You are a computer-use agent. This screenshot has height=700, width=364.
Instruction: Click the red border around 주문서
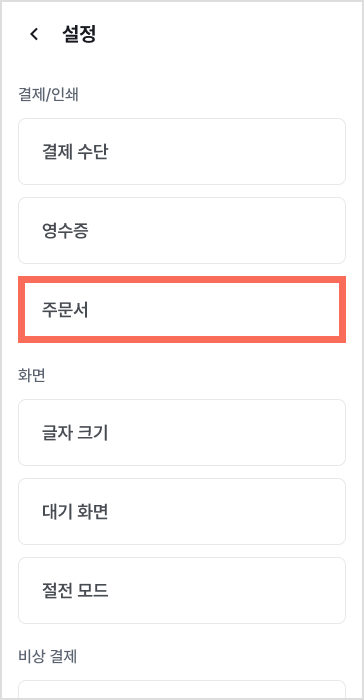182,279
